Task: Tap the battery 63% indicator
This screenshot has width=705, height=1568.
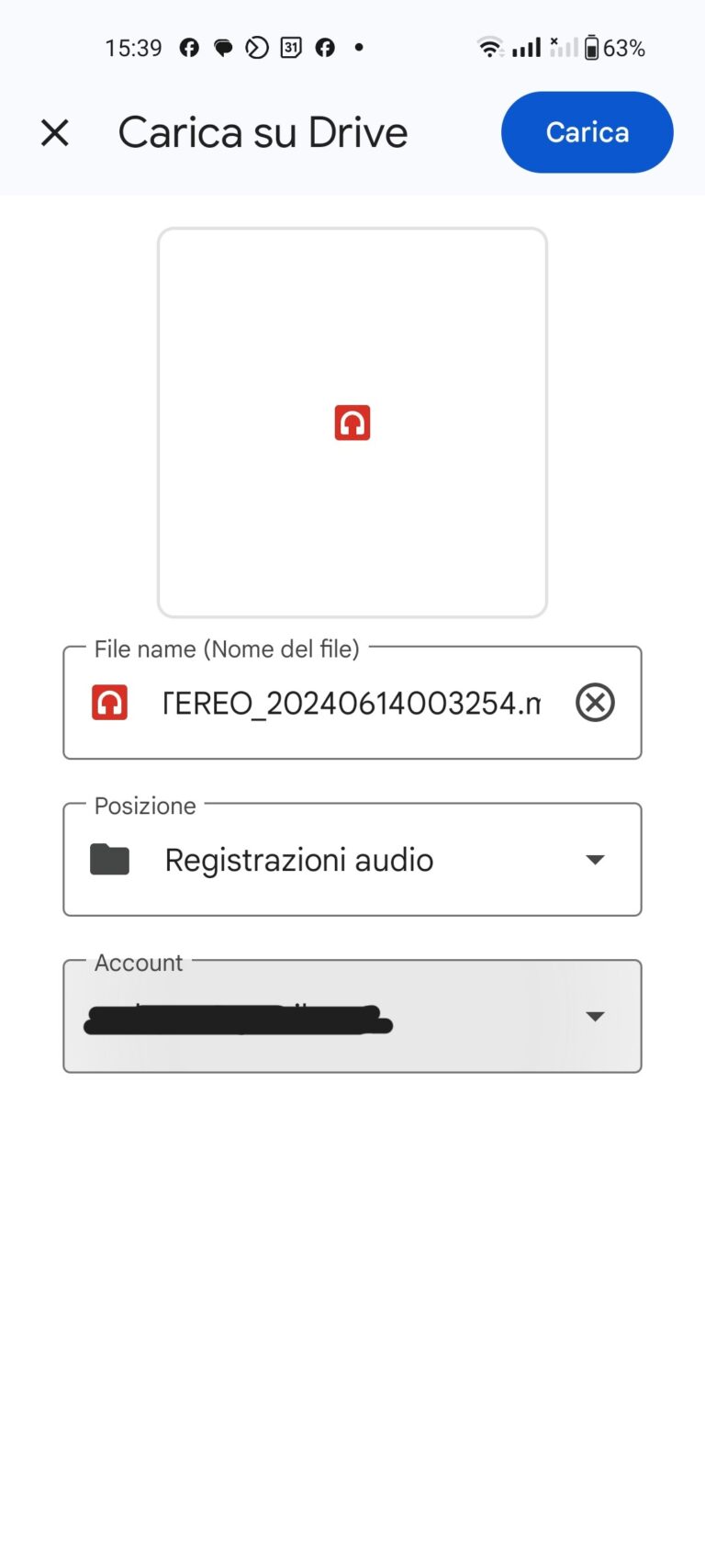Action: pyautogui.click(x=615, y=48)
